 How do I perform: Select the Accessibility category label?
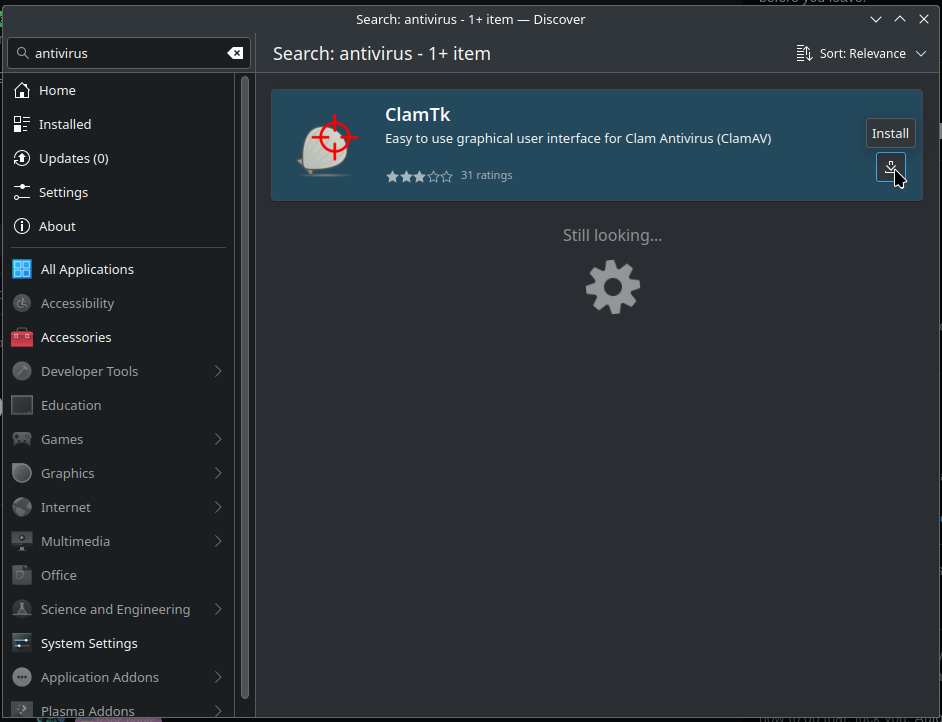coord(77,303)
